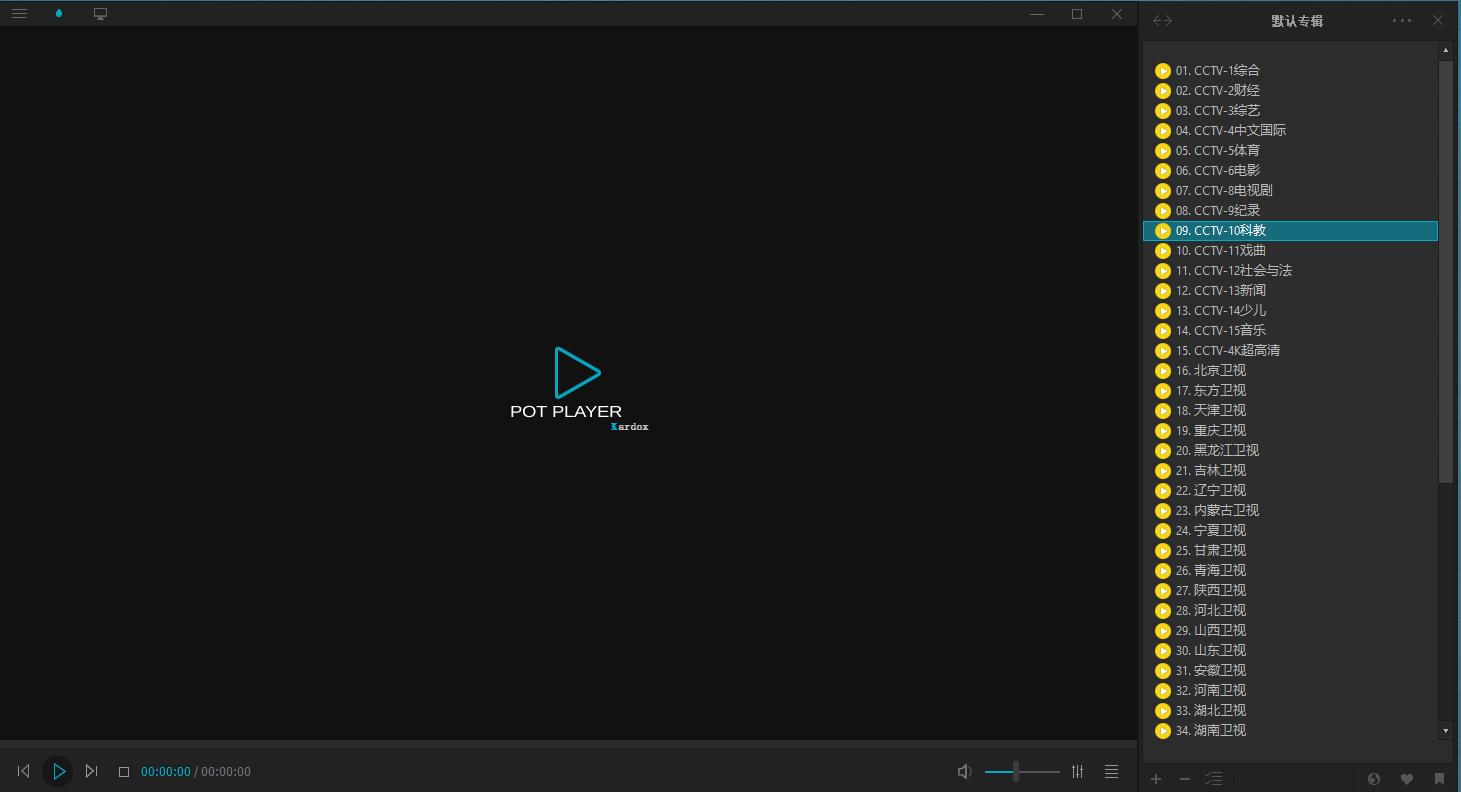1461x792 pixels.
Task: Click the elapsed time 00:00:00 display
Action: click(165, 772)
